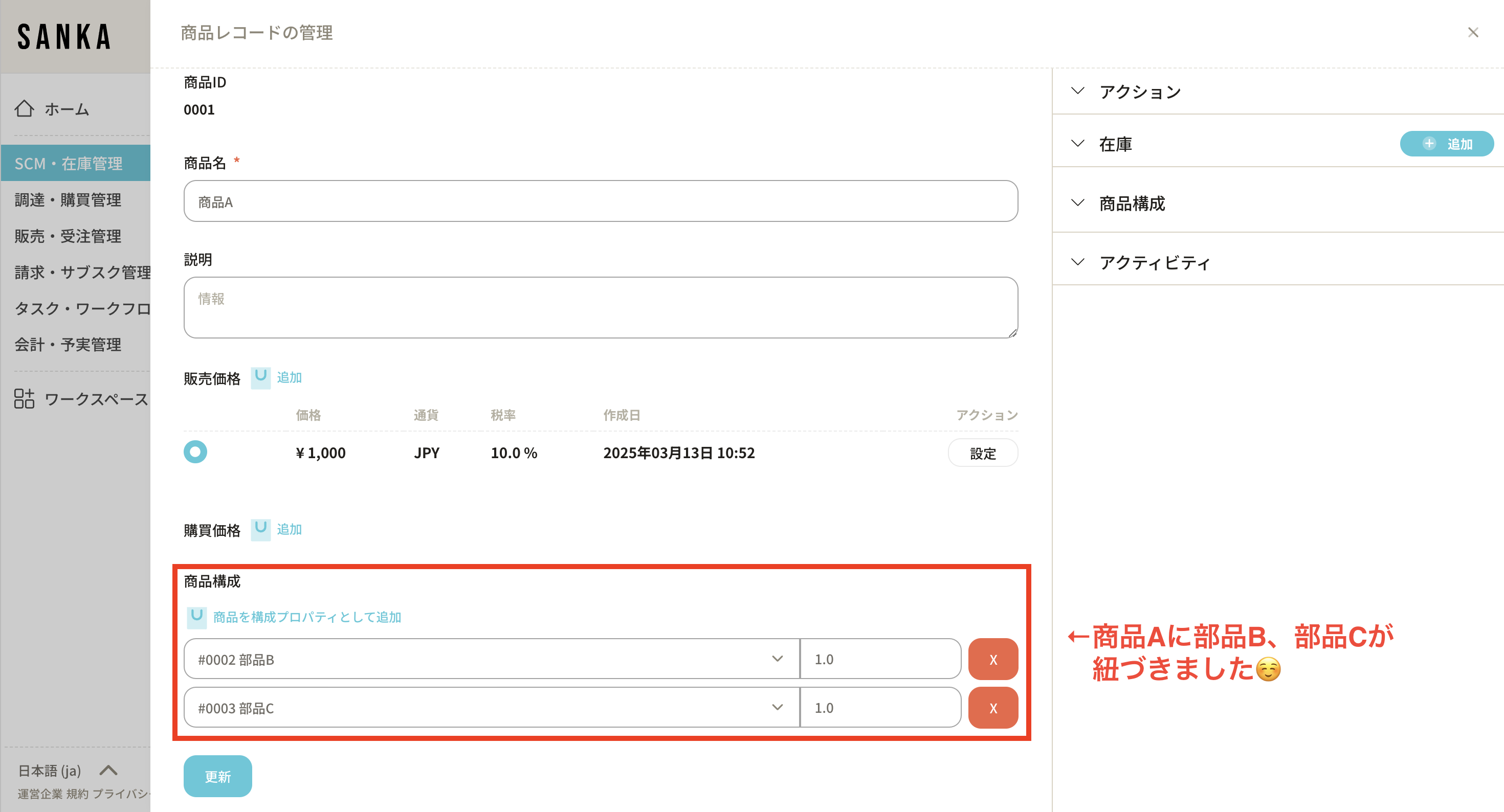Click the 商品名 input field
This screenshot has height=812, width=1504.
(600, 201)
